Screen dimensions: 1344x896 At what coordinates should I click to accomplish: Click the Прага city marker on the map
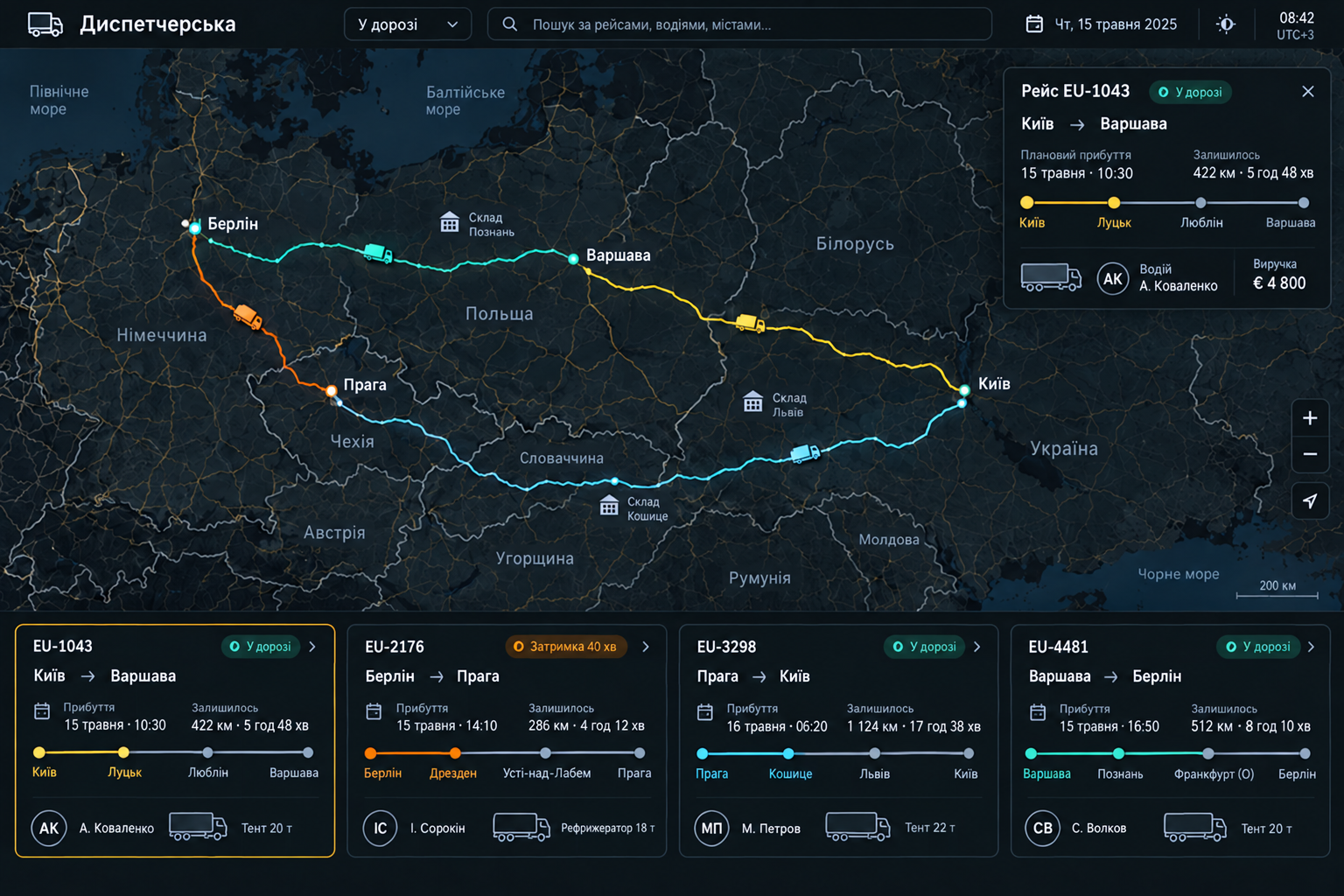[x=331, y=390]
